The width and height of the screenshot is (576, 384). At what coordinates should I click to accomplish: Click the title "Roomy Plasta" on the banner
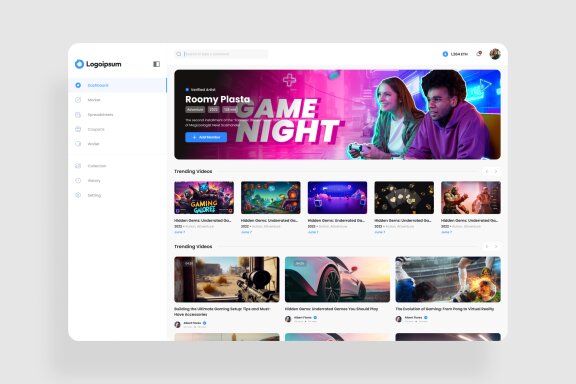pyautogui.click(x=217, y=99)
